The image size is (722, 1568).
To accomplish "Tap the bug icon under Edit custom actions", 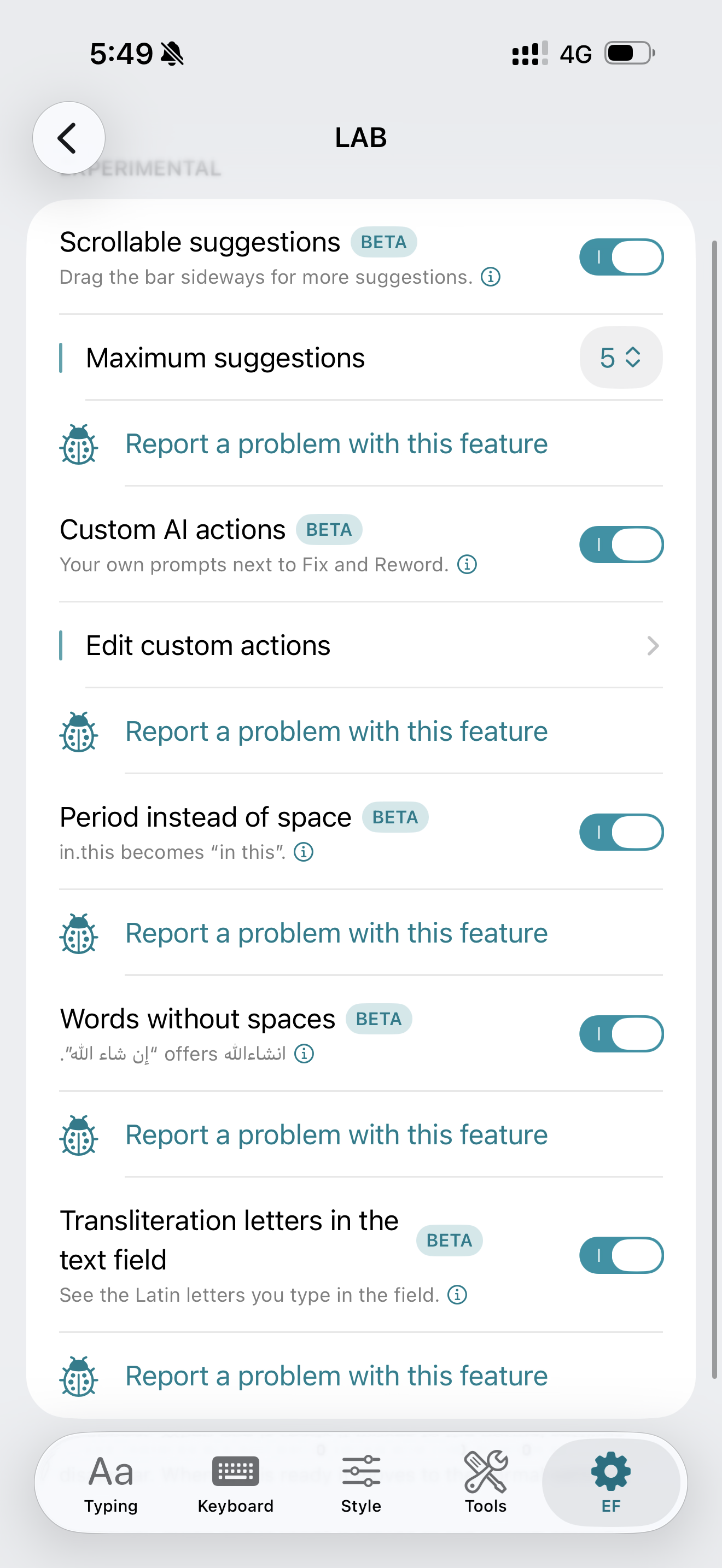I will (79, 731).
